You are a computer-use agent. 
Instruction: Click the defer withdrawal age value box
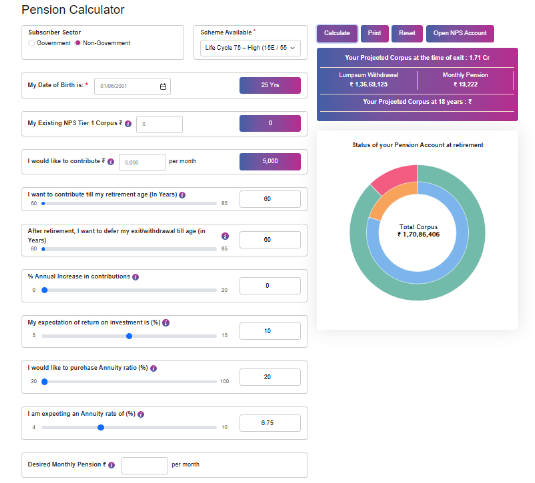[270, 240]
